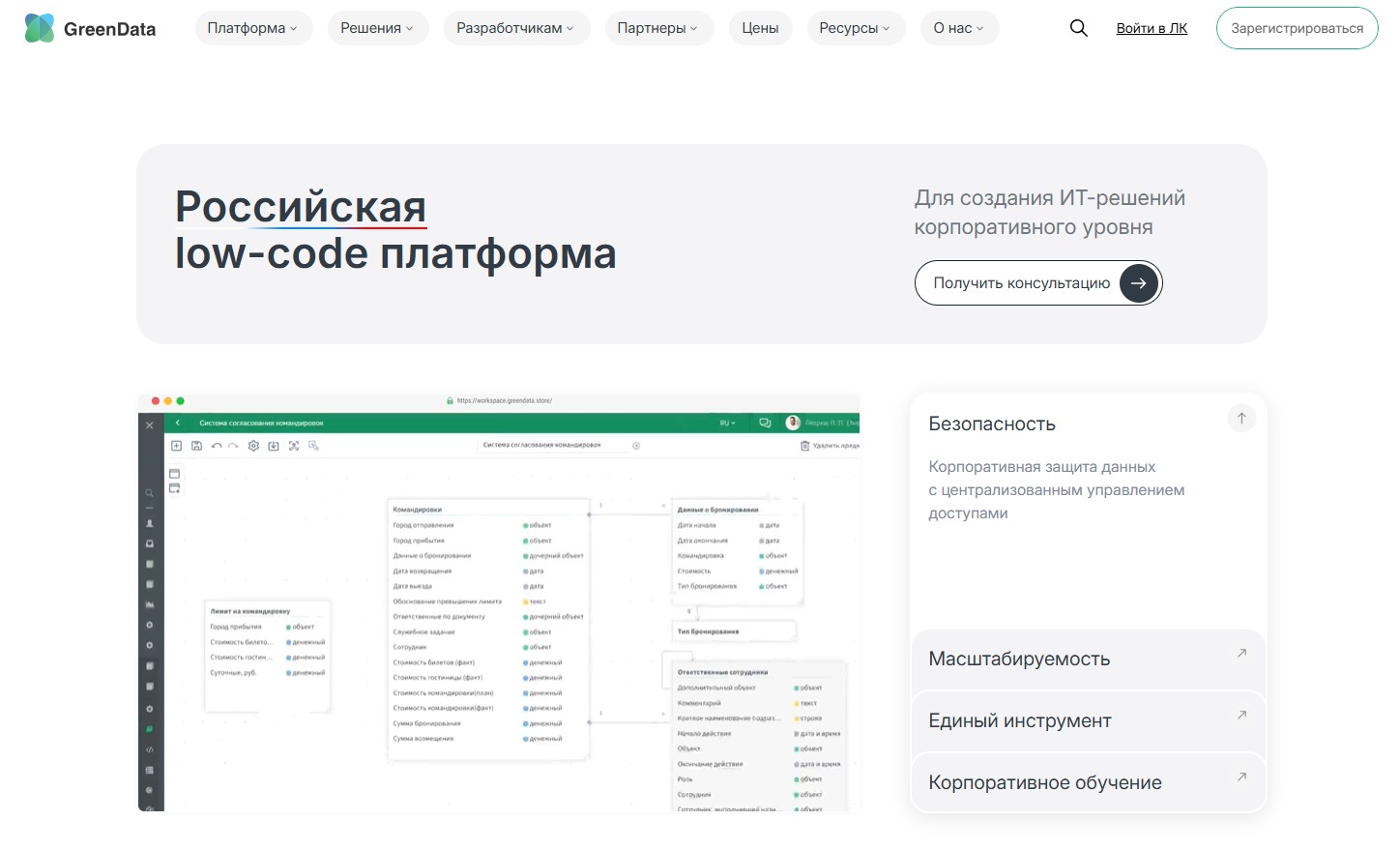Viewport: 1400px width, 850px height.
Task: Click the dark arrow circle in consultation button
Action: tap(1139, 283)
